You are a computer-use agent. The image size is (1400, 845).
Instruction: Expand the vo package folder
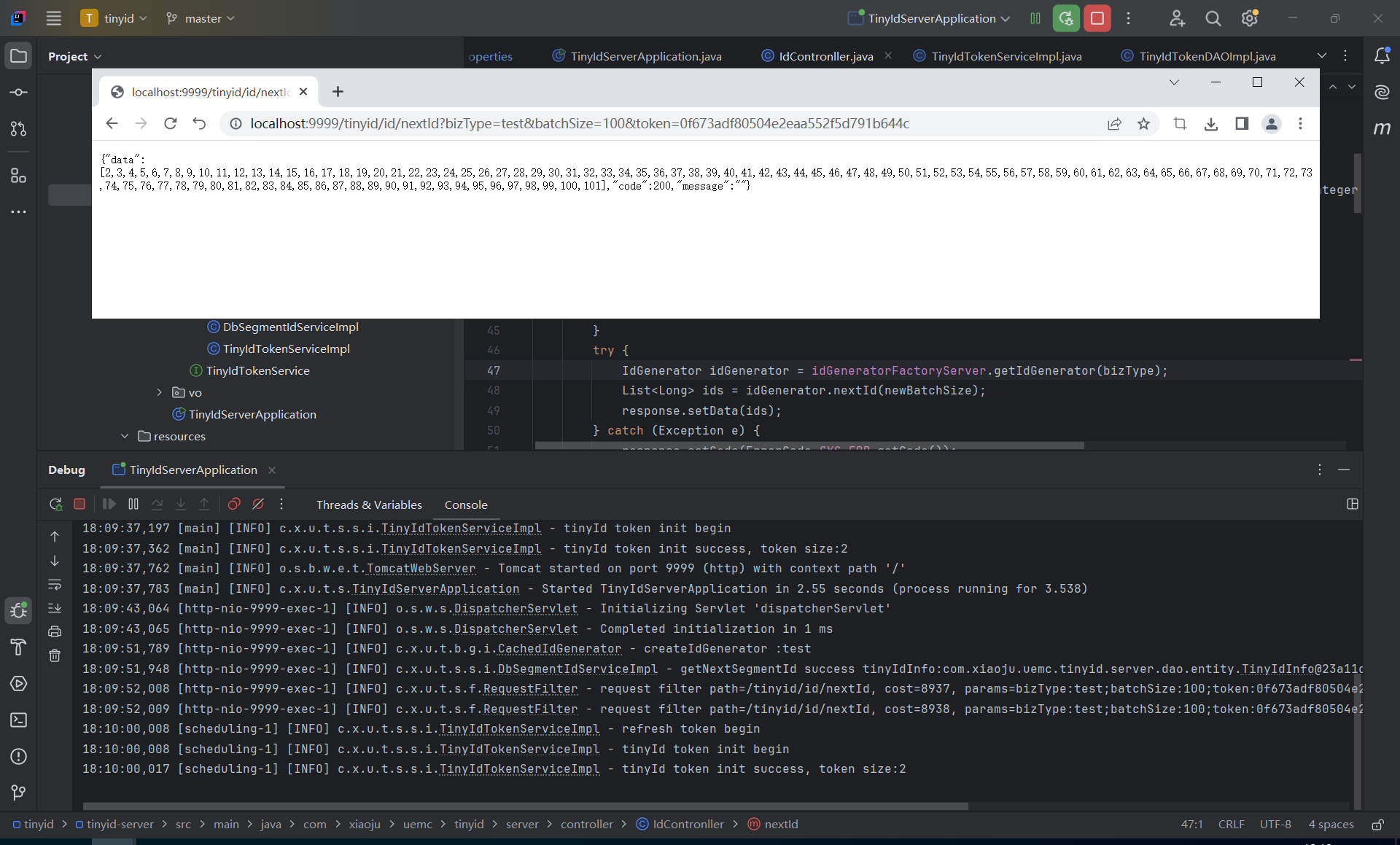[x=159, y=392]
